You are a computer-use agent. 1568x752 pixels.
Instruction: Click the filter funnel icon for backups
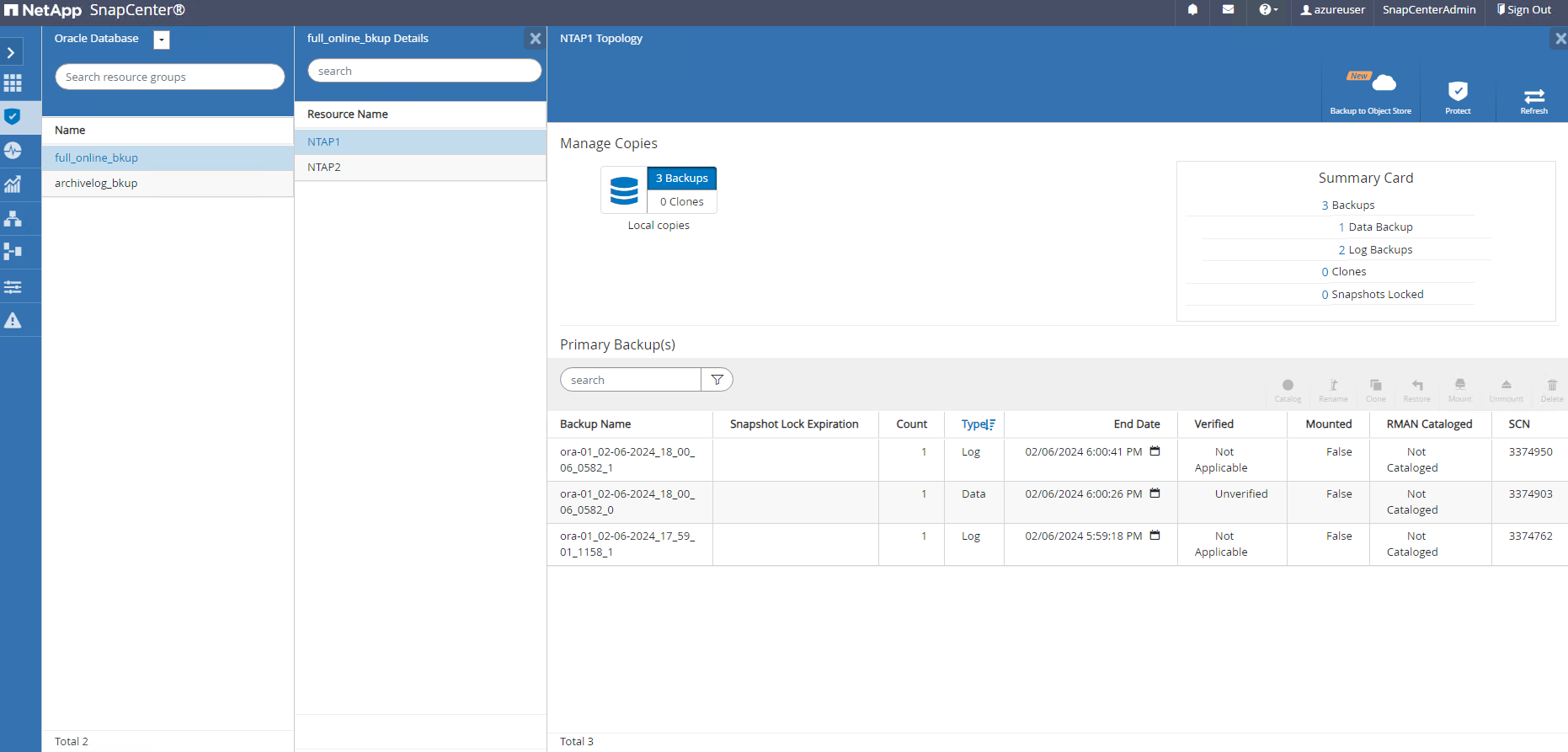tap(717, 380)
